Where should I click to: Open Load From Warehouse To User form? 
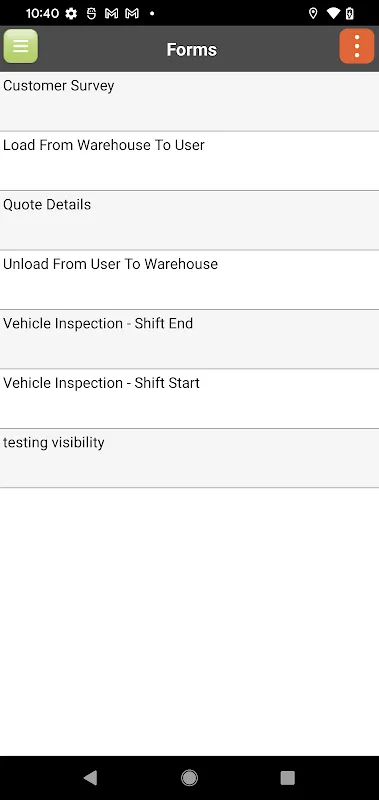(x=189, y=161)
